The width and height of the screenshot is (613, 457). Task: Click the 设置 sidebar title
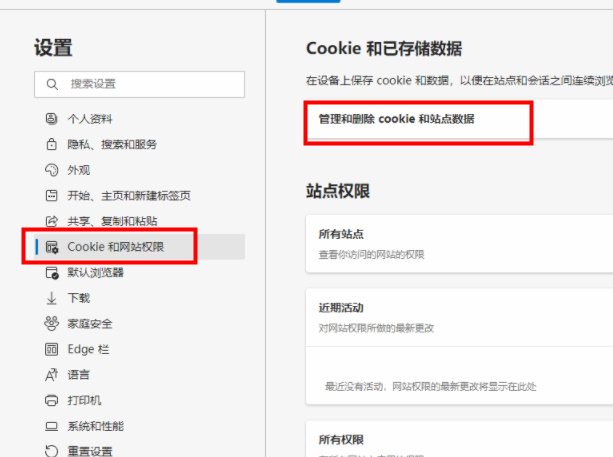point(53,48)
